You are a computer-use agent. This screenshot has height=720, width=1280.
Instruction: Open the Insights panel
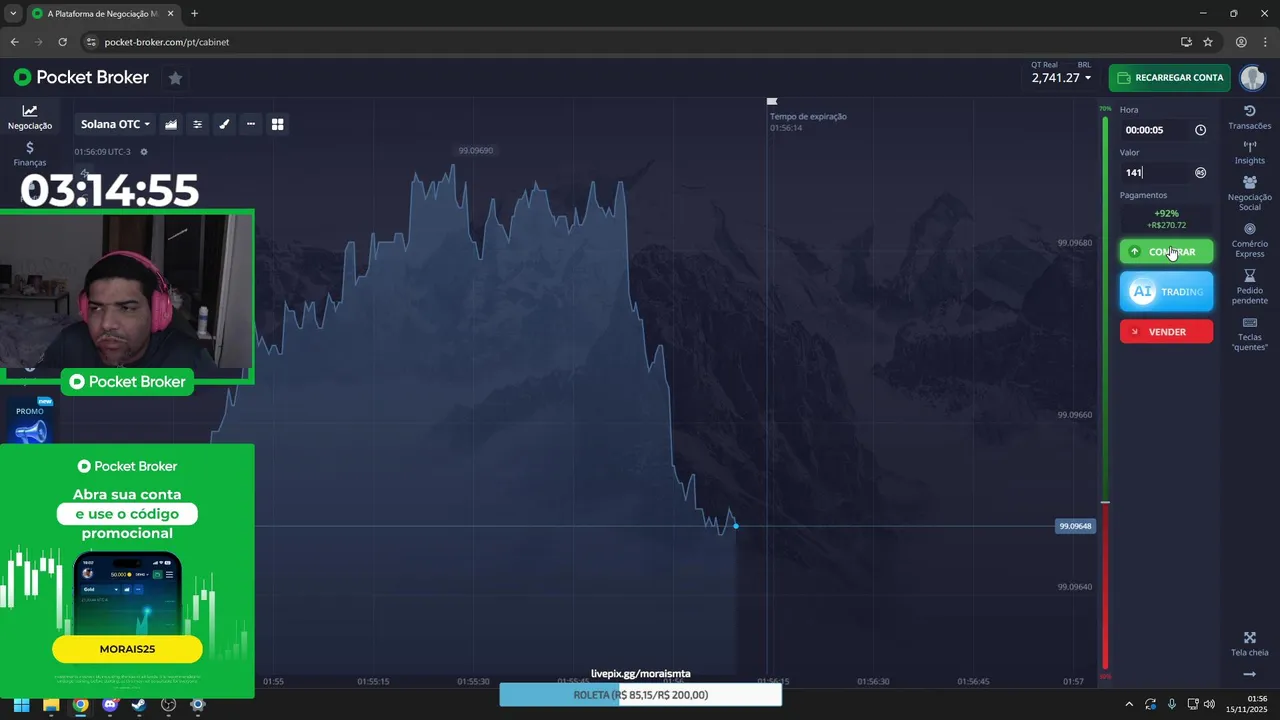[x=1249, y=152]
